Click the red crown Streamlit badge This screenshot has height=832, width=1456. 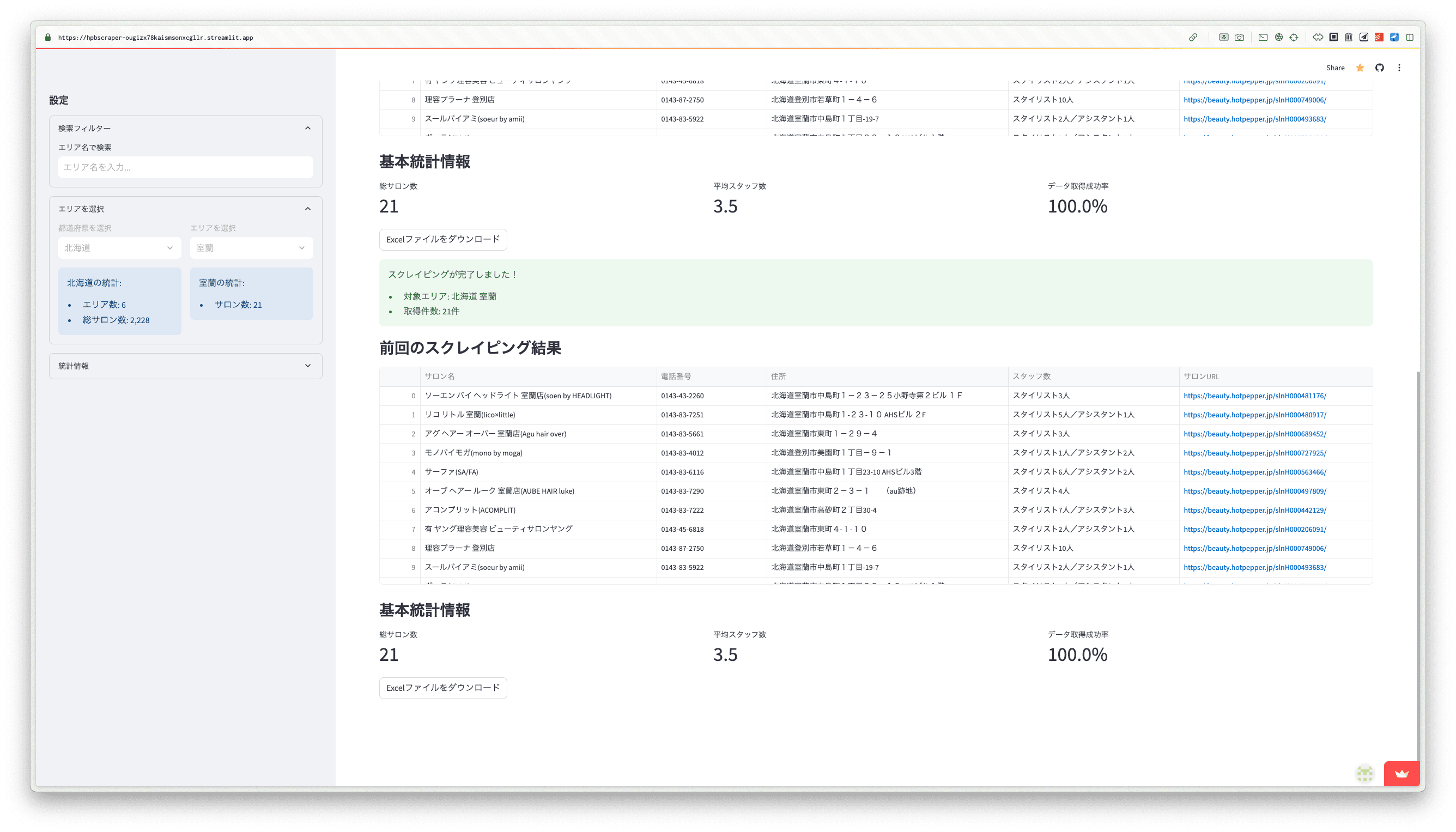point(1402,774)
